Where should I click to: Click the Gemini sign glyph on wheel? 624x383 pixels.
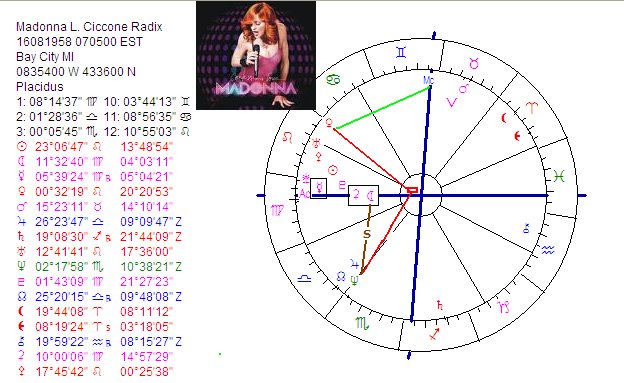402,53
